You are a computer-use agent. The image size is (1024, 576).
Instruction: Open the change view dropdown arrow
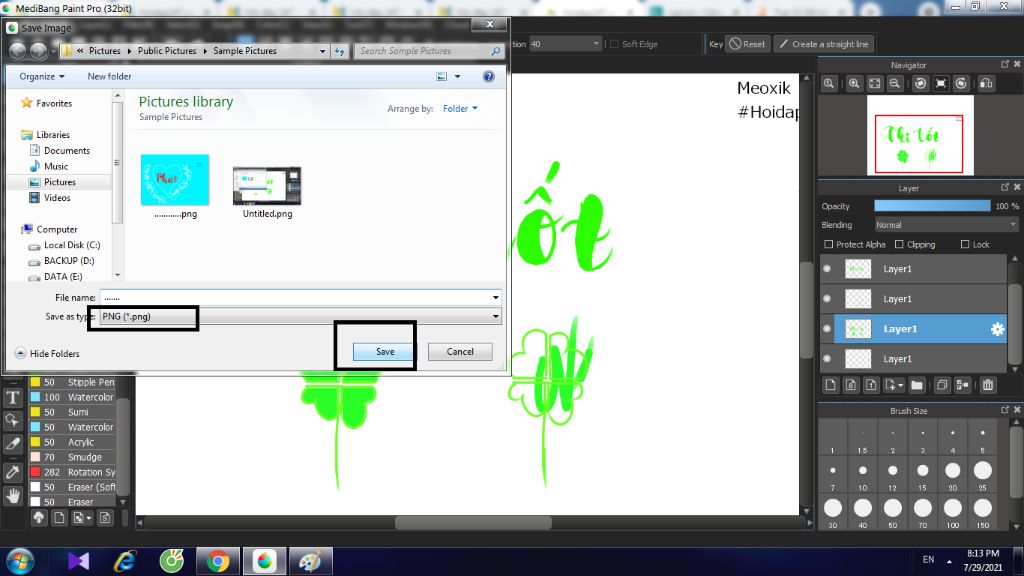(457, 76)
